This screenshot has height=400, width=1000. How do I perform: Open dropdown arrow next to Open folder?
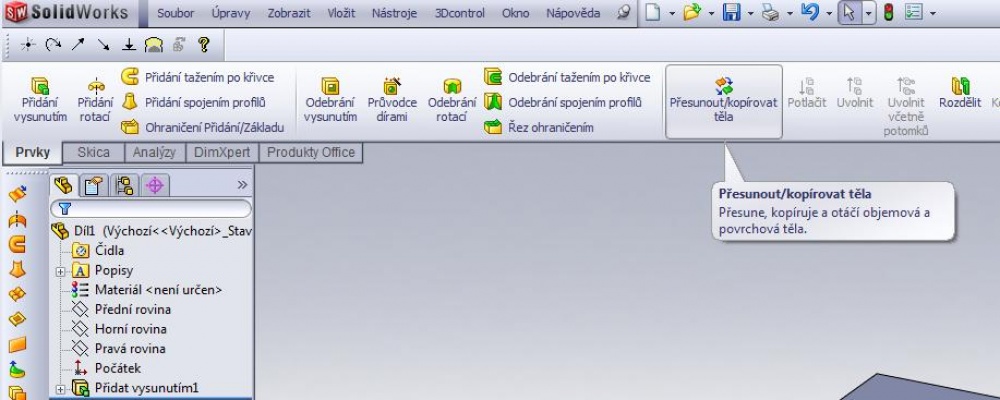[711, 13]
